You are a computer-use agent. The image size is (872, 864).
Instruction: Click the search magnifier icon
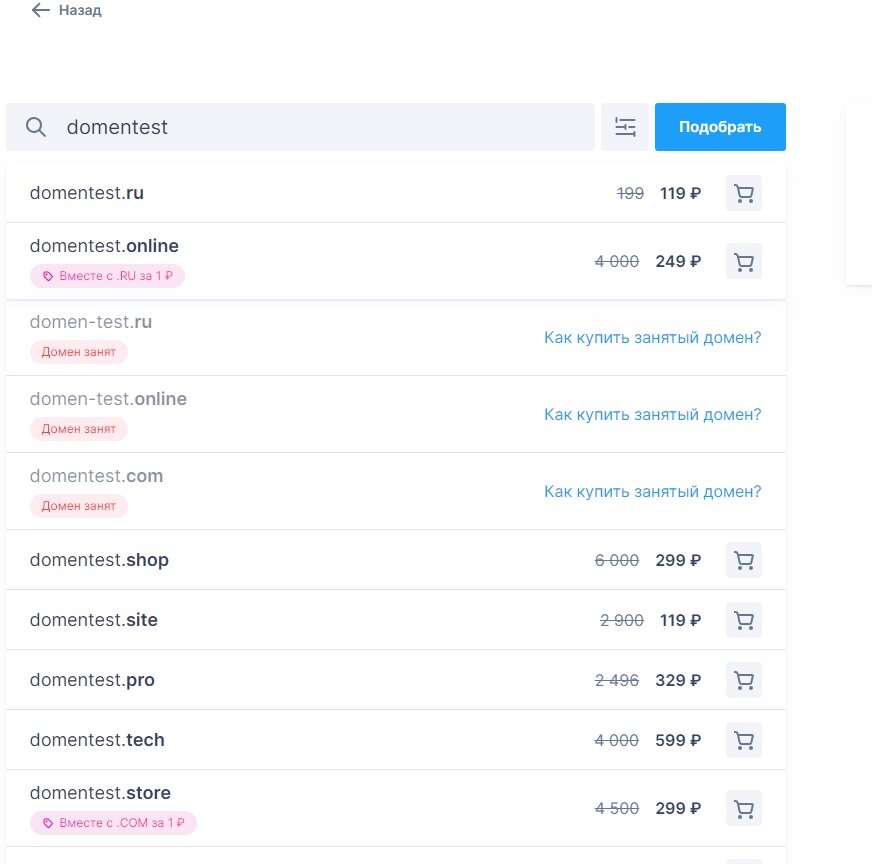(x=36, y=127)
